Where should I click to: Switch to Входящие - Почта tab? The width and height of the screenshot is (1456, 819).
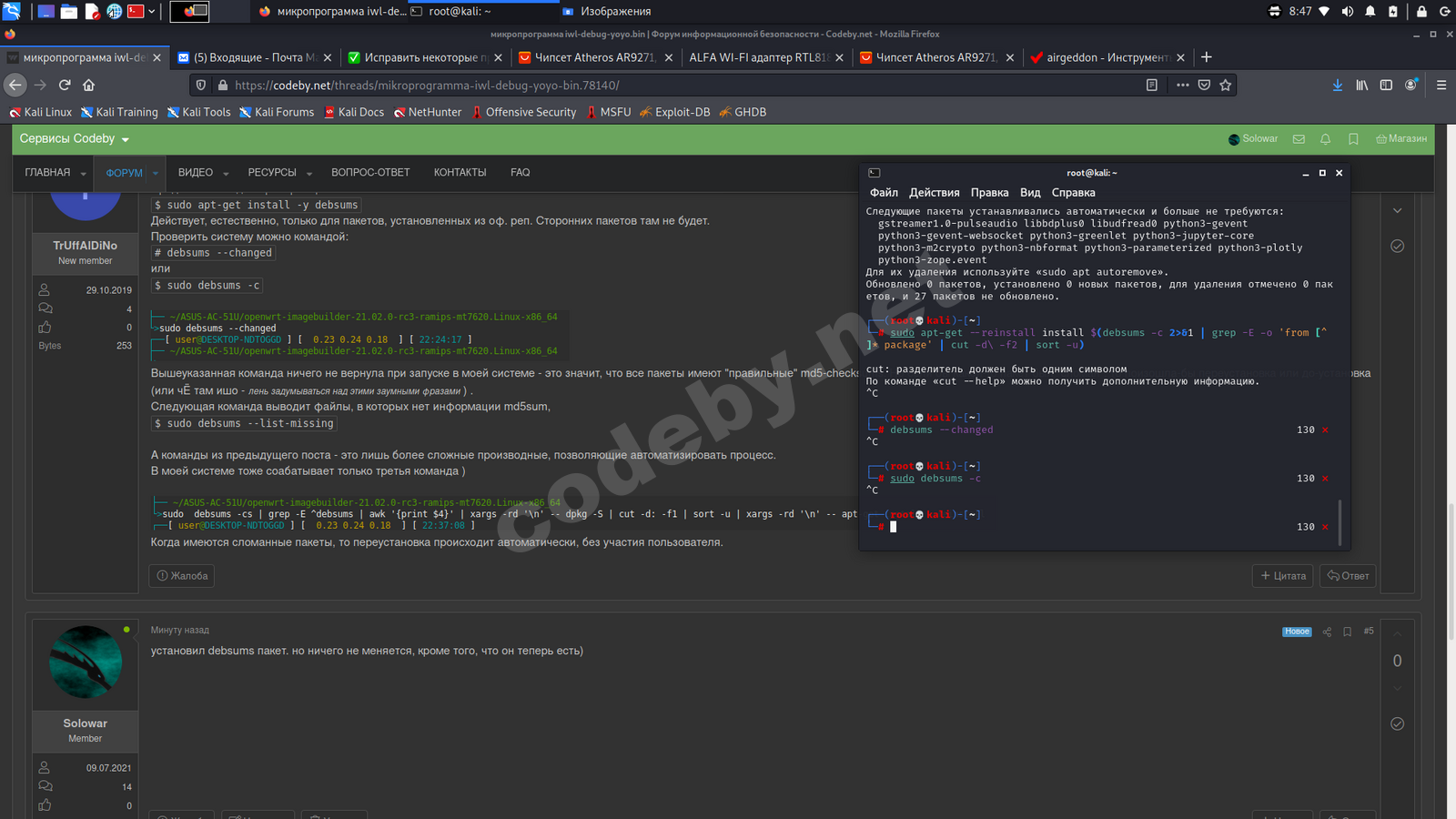255,57
